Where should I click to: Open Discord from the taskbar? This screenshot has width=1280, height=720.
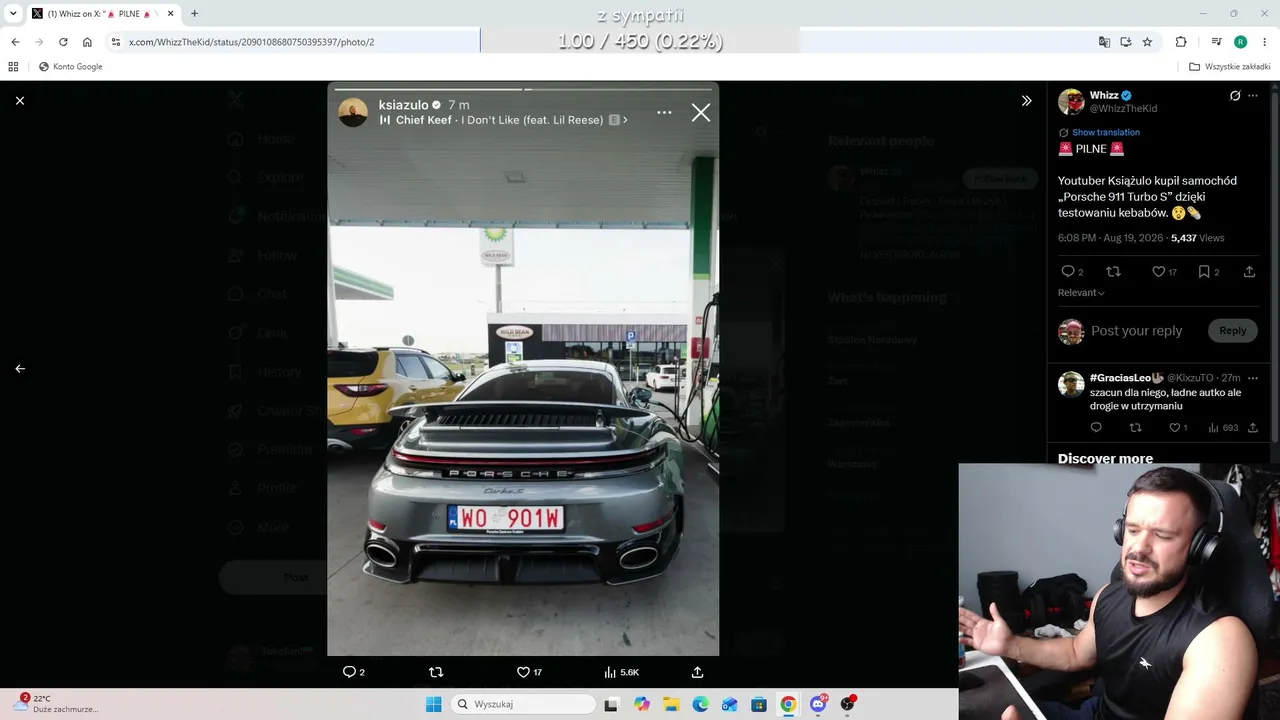818,704
